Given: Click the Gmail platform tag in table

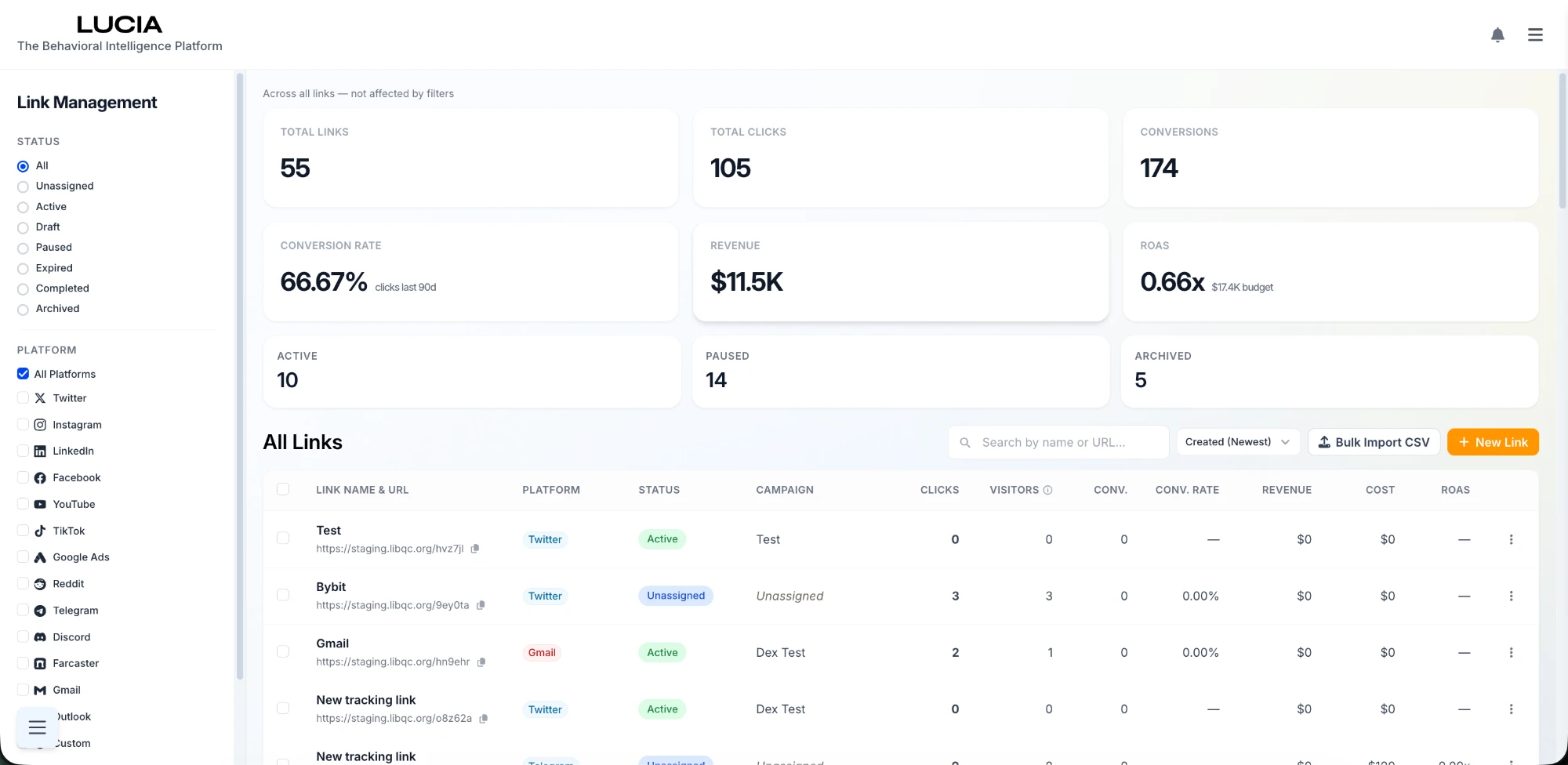Looking at the screenshot, I should 542,652.
